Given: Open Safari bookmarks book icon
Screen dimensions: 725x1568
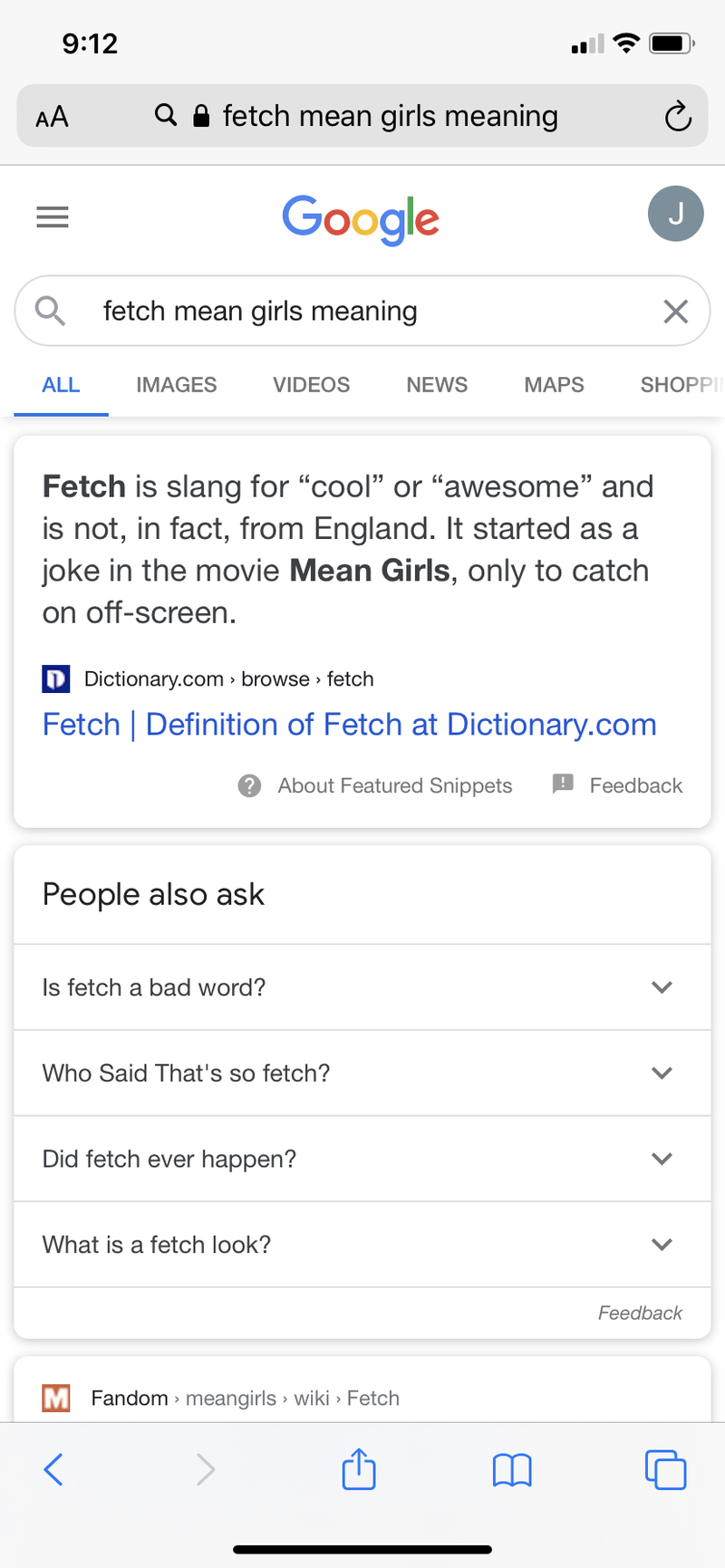Looking at the screenshot, I should coord(512,1470).
